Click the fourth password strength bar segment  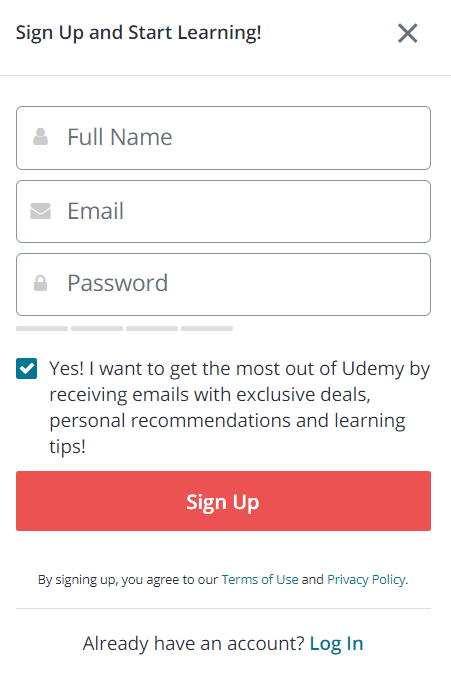(207, 329)
